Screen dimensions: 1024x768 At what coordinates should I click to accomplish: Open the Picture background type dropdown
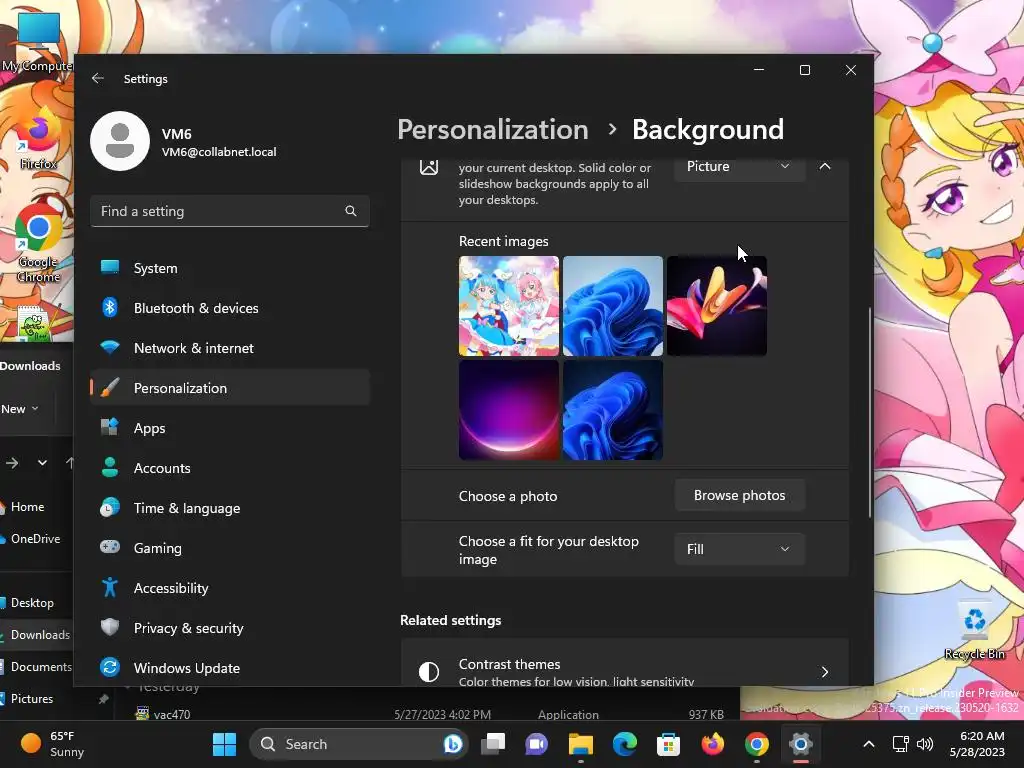click(x=739, y=167)
